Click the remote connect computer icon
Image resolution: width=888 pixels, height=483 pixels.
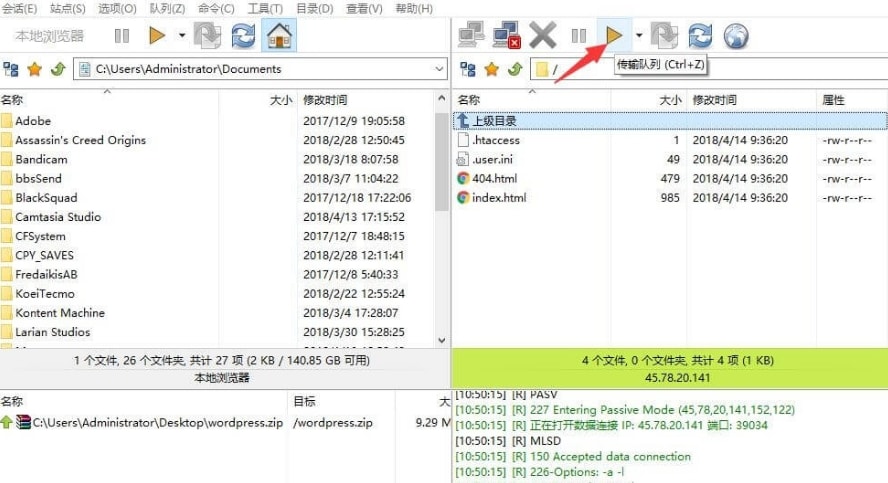pyautogui.click(x=471, y=37)
